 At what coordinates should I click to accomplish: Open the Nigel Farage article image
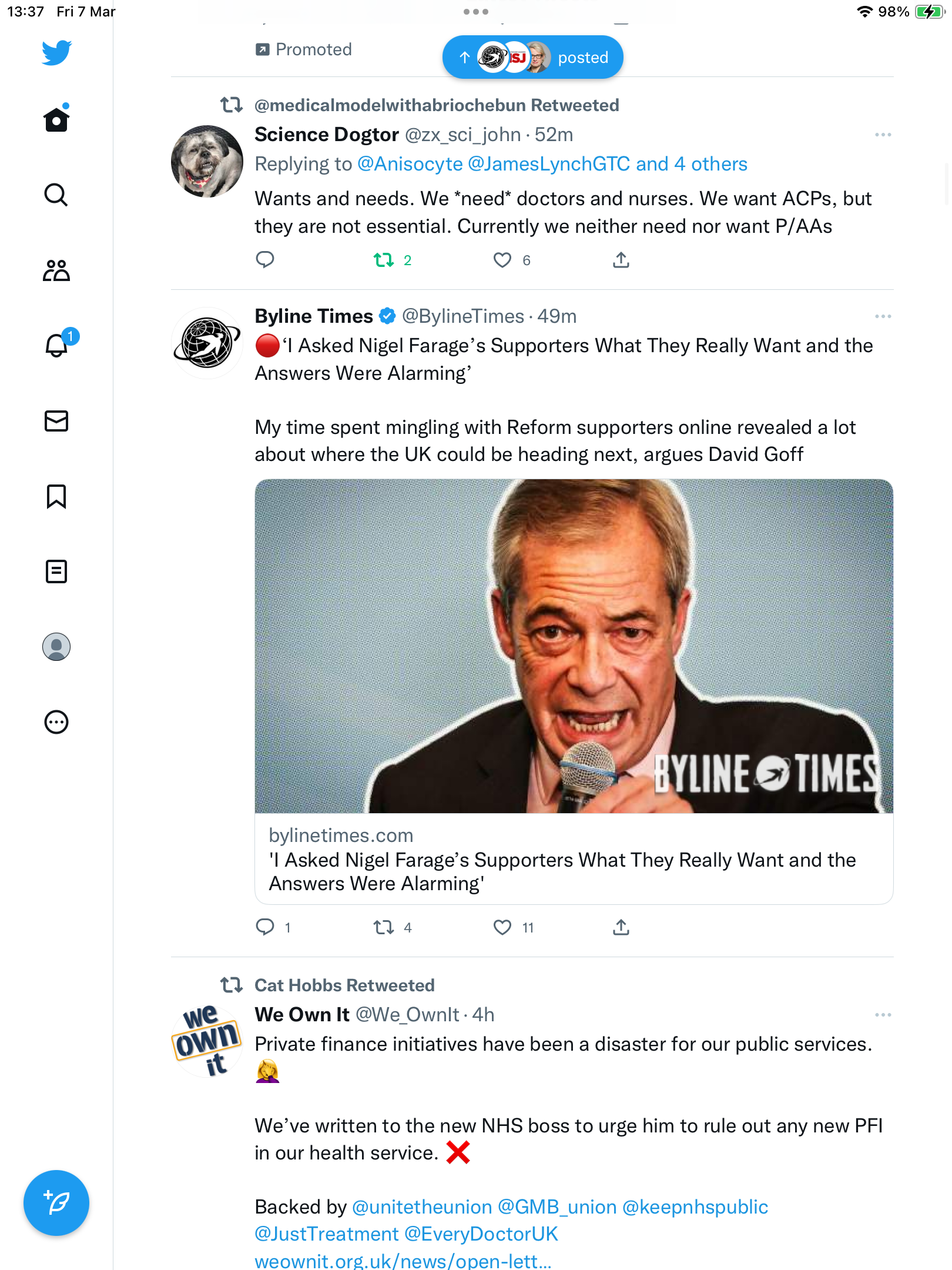click(x=574, y=646)
